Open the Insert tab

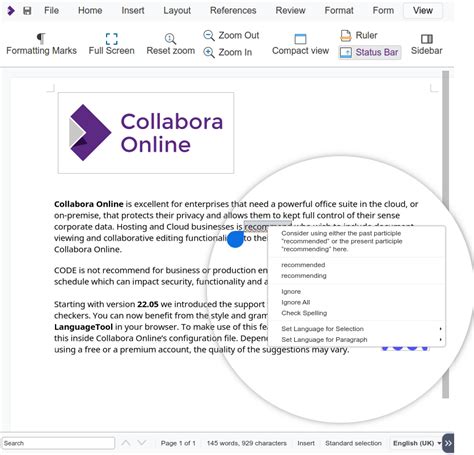(x=133, y=11)
